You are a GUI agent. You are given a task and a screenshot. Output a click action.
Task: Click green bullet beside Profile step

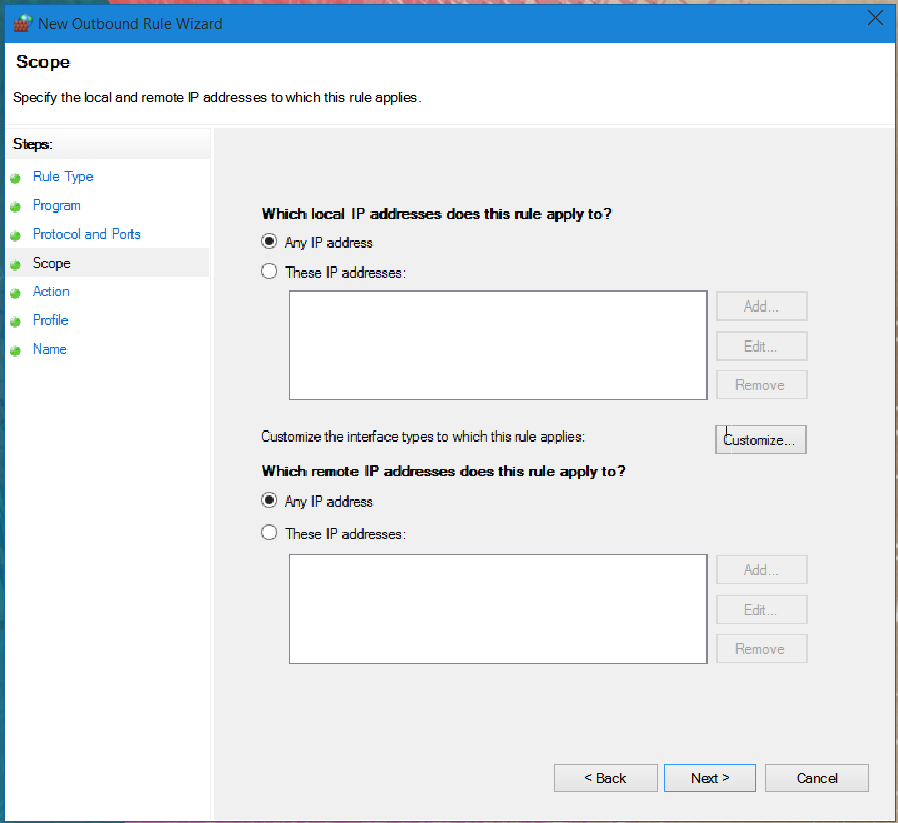[15, 322]
